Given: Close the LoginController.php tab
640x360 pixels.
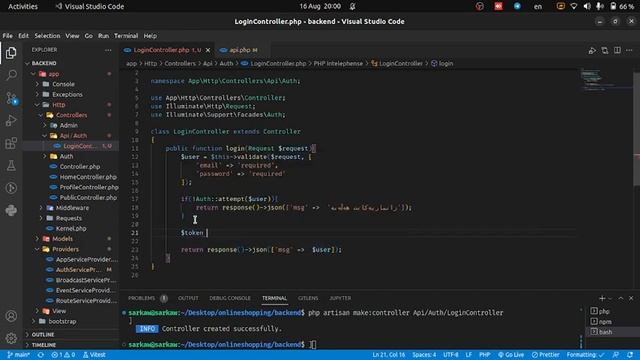Looking at the screenshot, I should [208, 50].
